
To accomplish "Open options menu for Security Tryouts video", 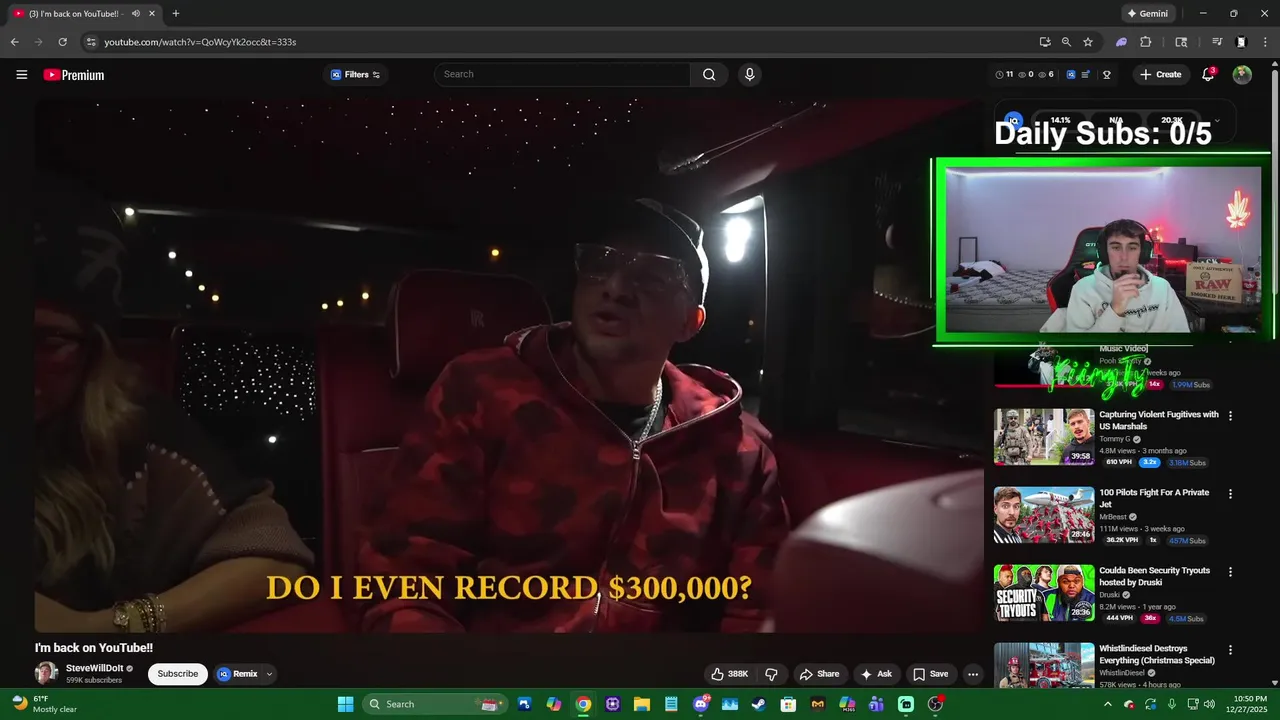I will (1230, 572).
